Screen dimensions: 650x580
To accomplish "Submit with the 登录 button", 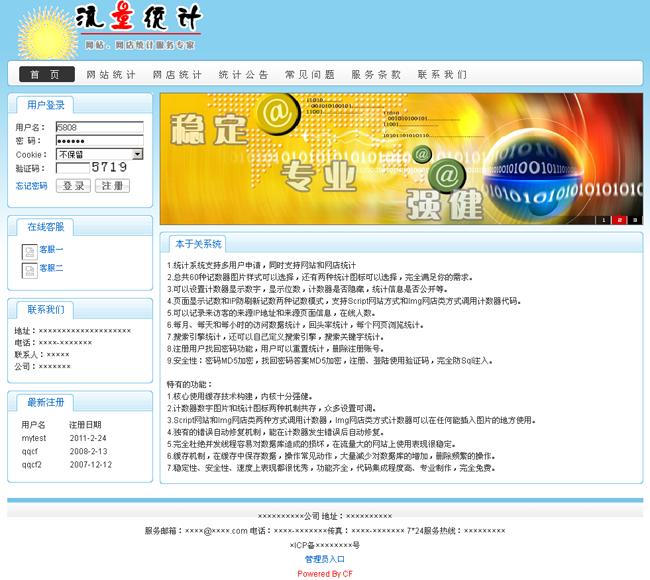I will tap(74, 186).
